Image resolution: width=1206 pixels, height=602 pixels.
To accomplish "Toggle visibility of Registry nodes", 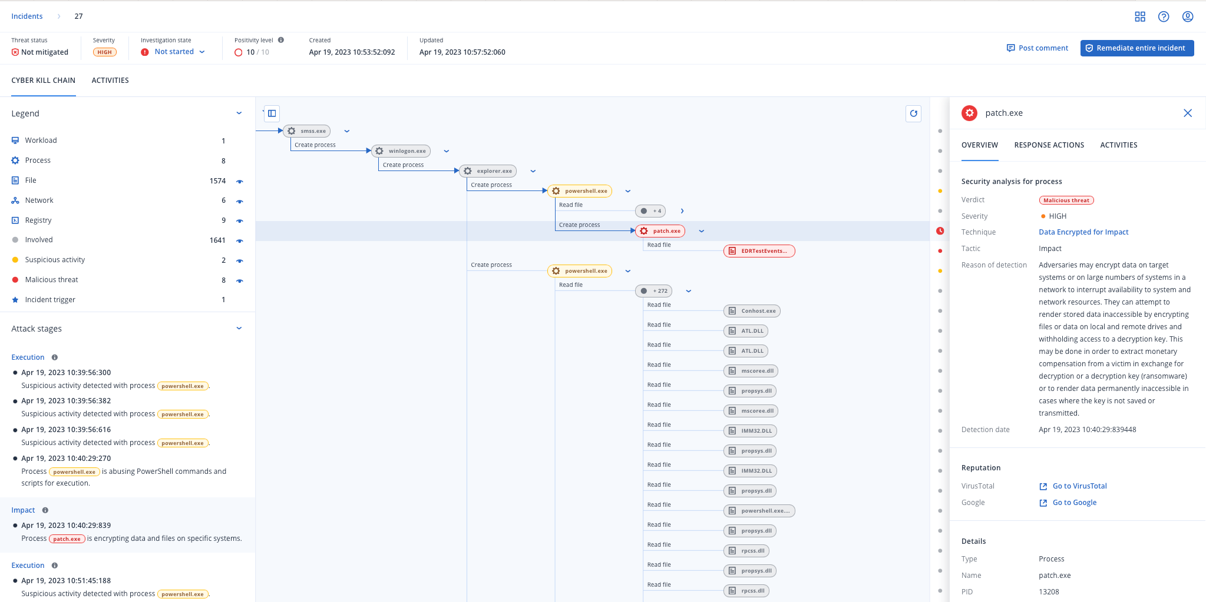I will click(x=240, y=221).
